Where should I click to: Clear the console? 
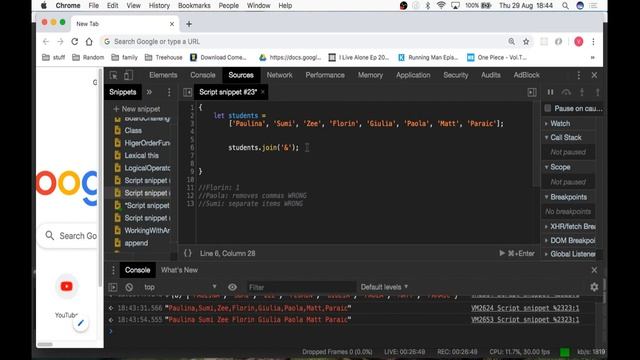point(129,287)
